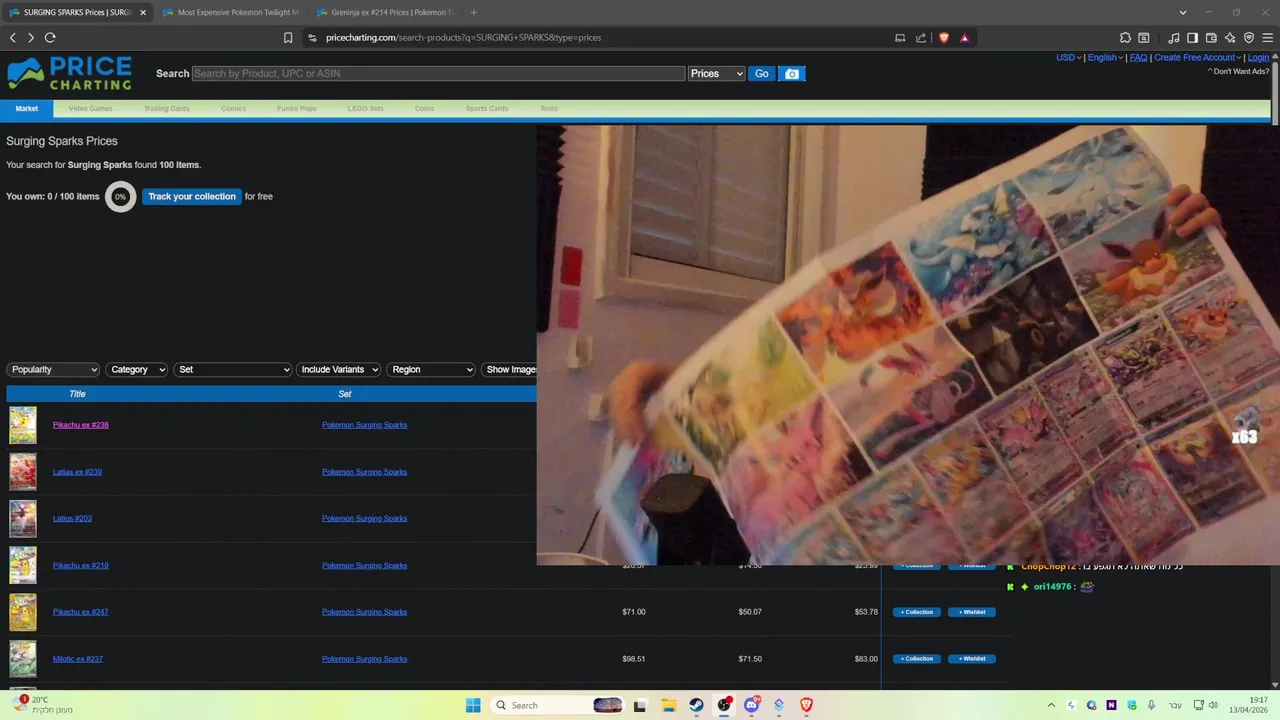Open the Prices search type dropdown
1280x720 pixels.
pos(717,74)
